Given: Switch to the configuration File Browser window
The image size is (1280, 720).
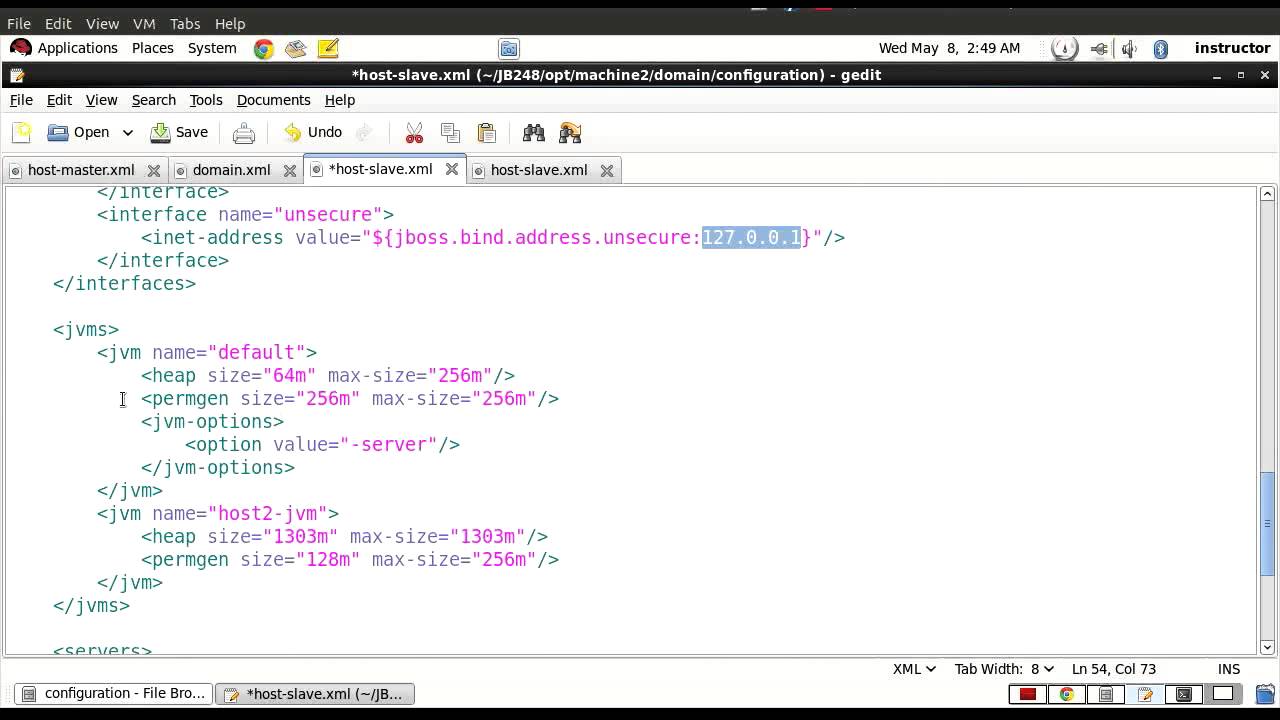Looking at the screenshot, I should coord(113,693).
